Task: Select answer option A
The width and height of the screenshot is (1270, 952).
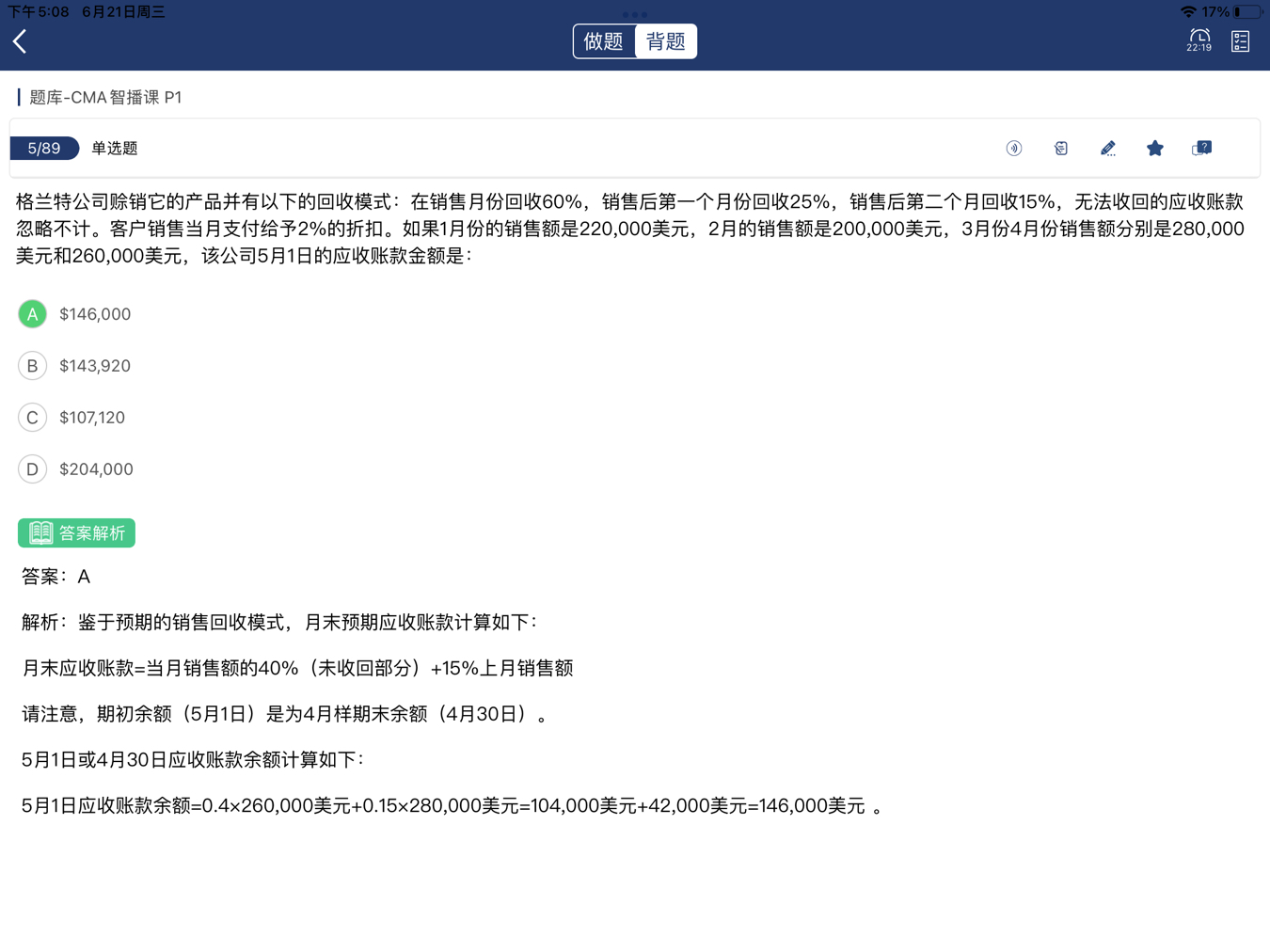Action: pyautogui.click(x=33, y=314)
